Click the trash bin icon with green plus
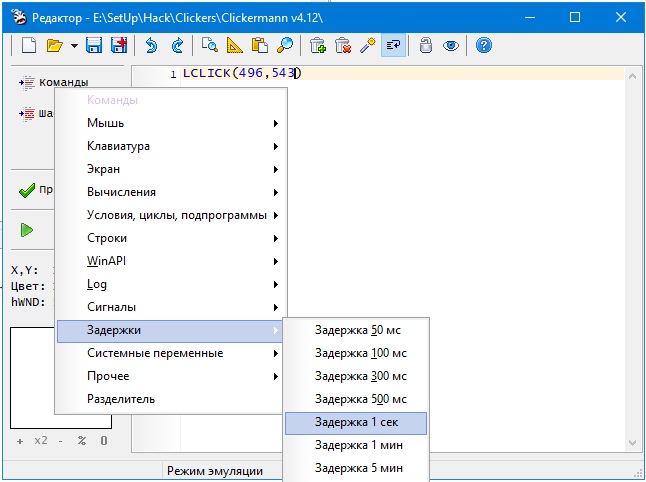Screen dimensions: 646x482 318,45
